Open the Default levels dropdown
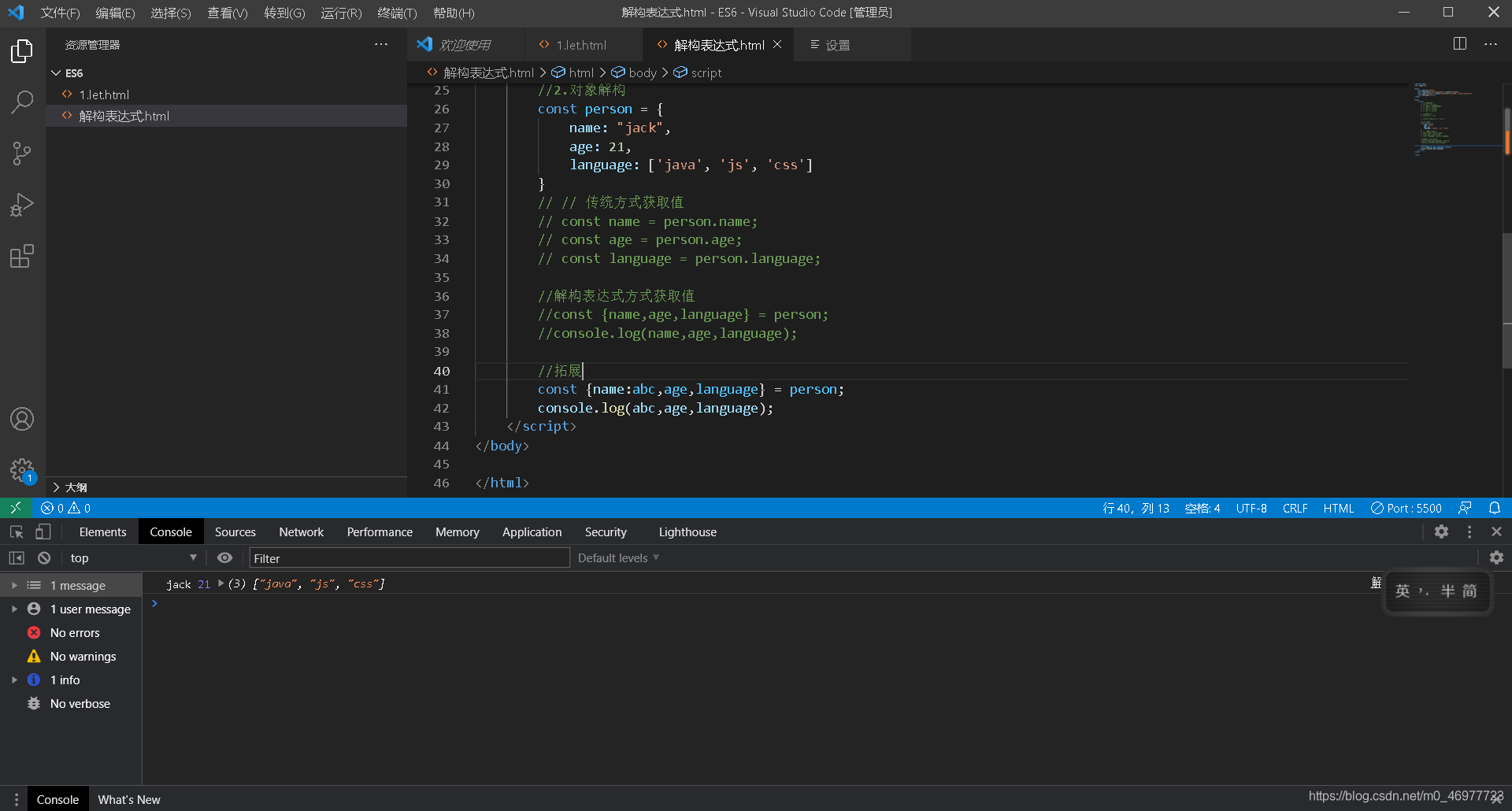Viewport: 1512px width, 811px height. coord(618,557)
